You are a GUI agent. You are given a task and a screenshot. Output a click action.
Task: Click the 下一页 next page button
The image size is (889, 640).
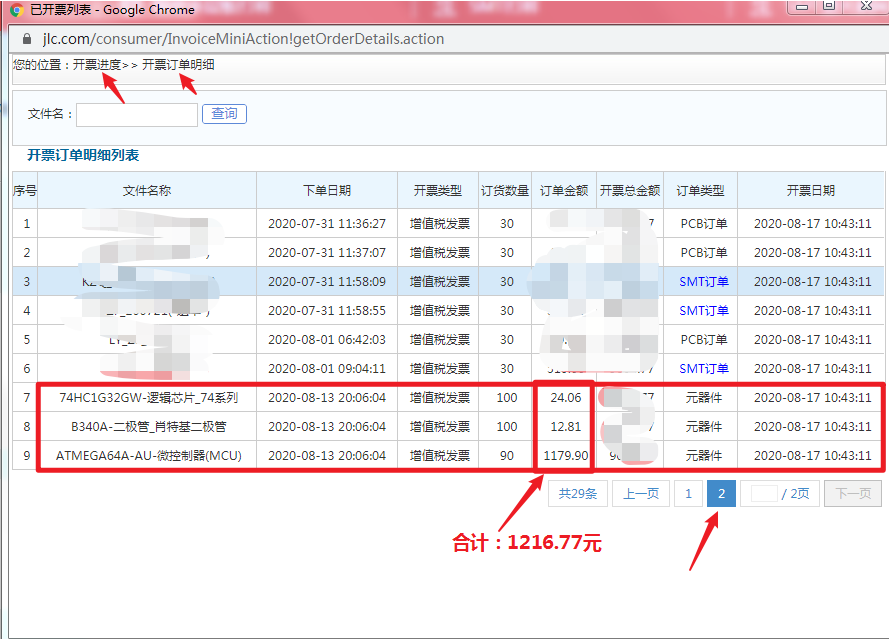[852, 493]
